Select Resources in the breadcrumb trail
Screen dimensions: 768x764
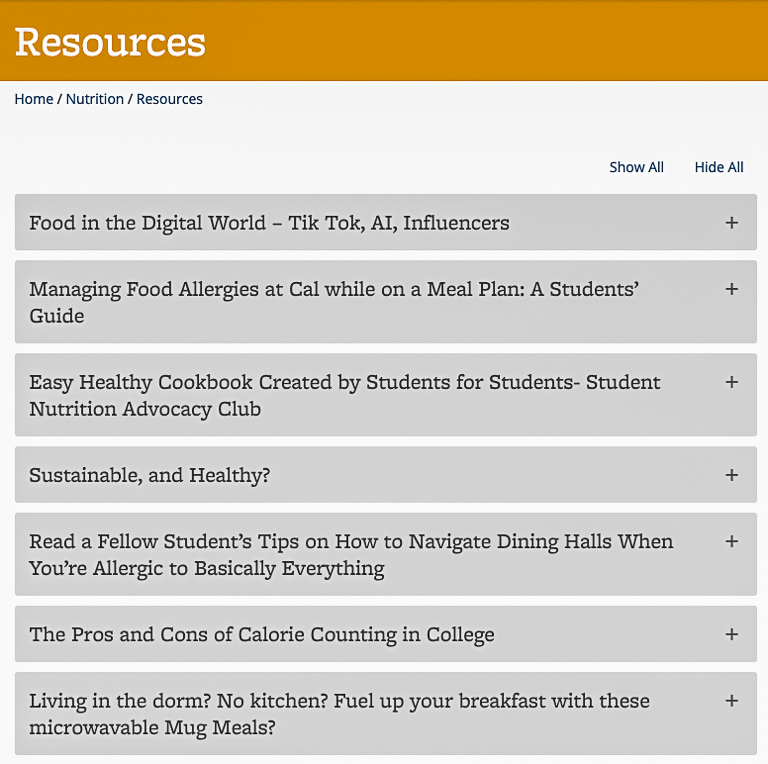[169, 99]
